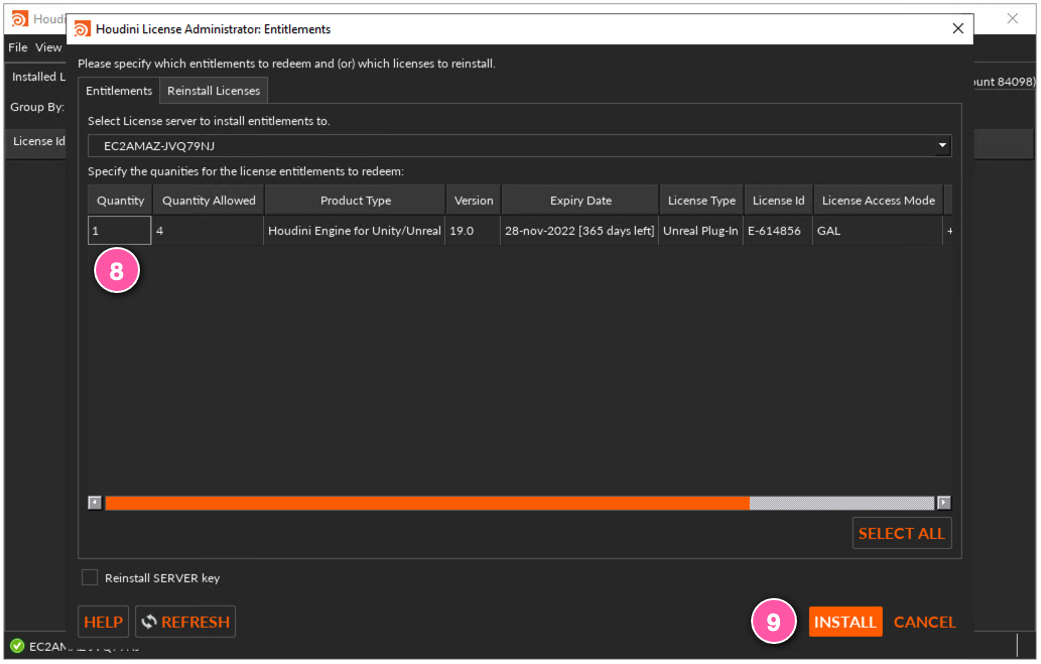Open the license server dropdown EC2AMAZ-JVQ79NJ
Screen dimensions: 1041x664
pos(519,145)
